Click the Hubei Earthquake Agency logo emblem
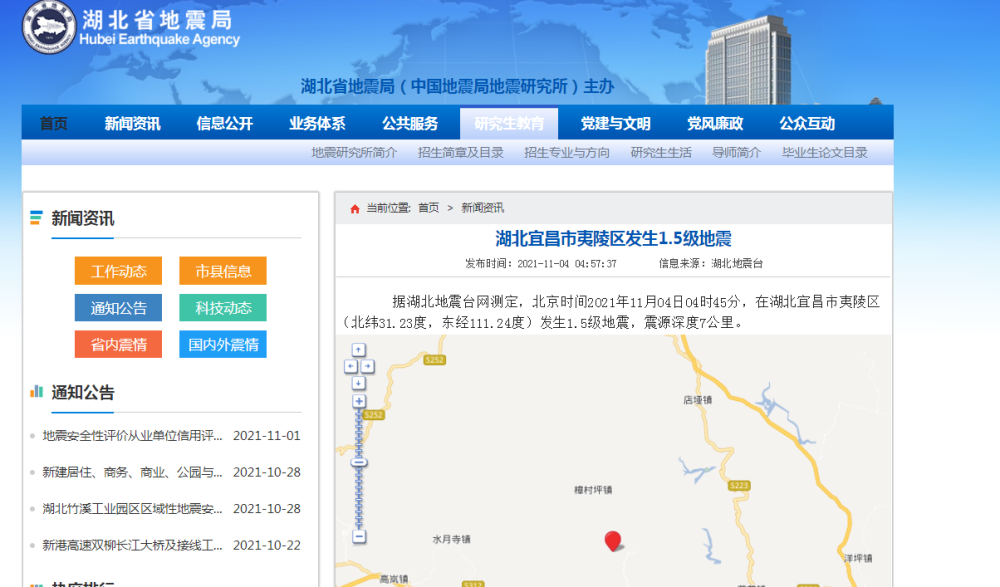 (x=49, y=27)
